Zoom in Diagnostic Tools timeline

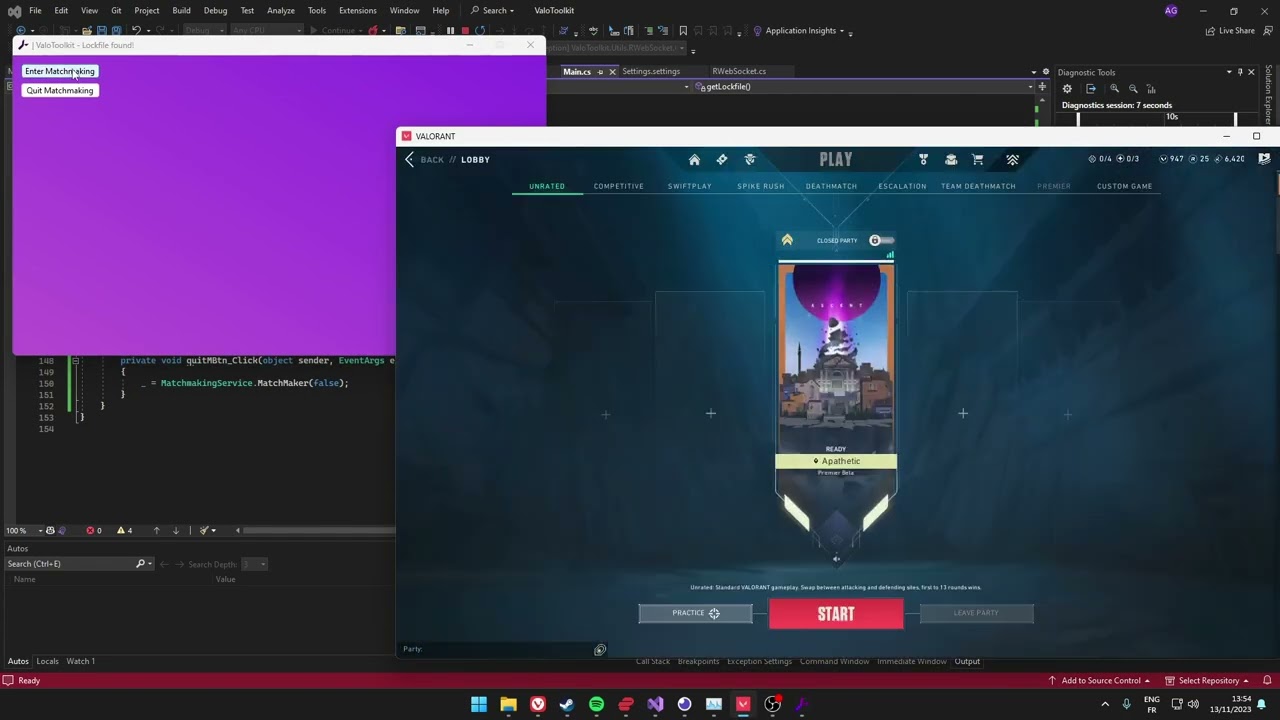pos(1114,89)
